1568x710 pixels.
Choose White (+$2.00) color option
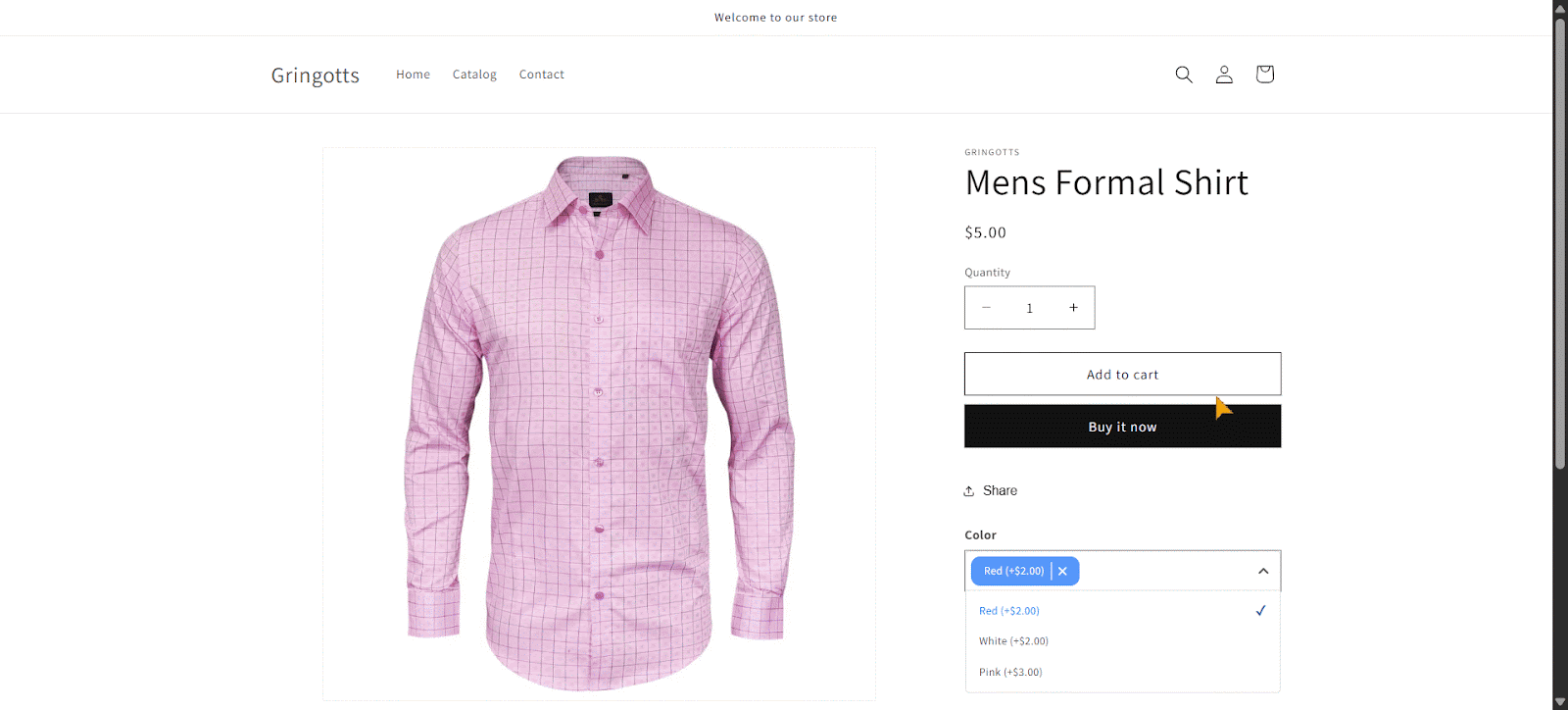1013,641
